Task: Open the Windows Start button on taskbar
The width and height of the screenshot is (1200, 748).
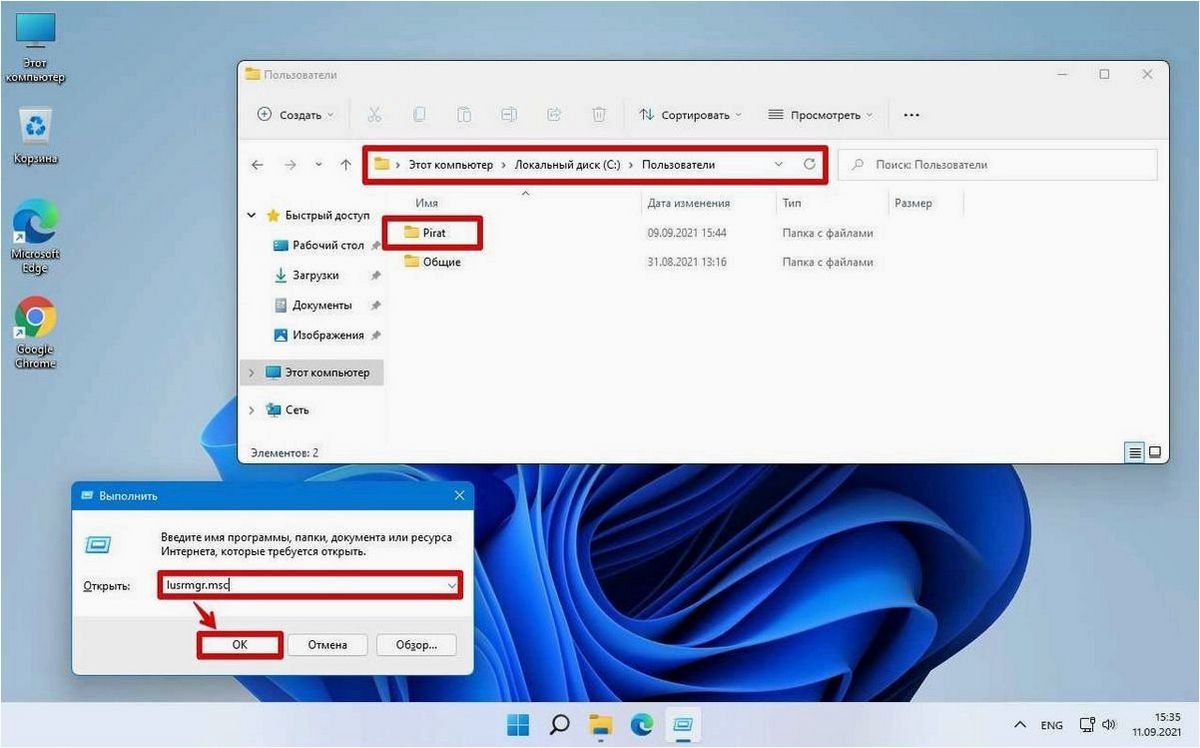Action: 518,724
